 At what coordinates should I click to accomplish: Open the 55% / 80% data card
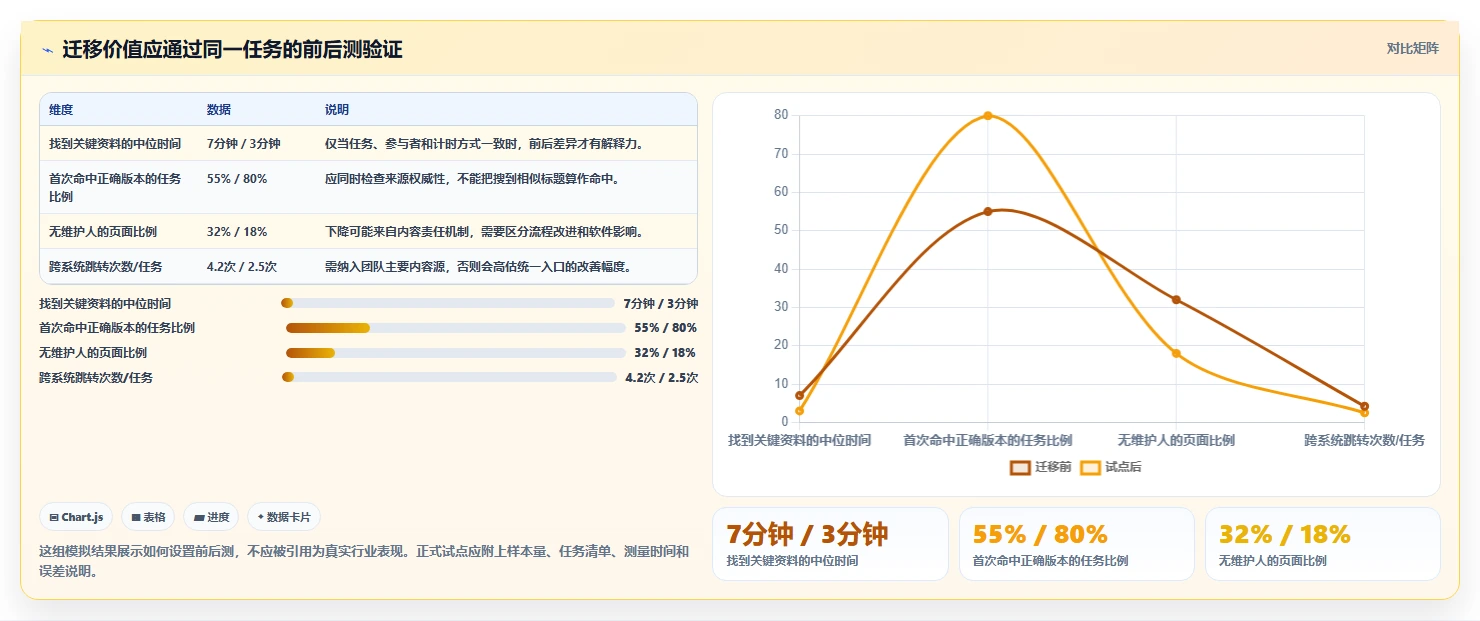[x=1077, y=544]
